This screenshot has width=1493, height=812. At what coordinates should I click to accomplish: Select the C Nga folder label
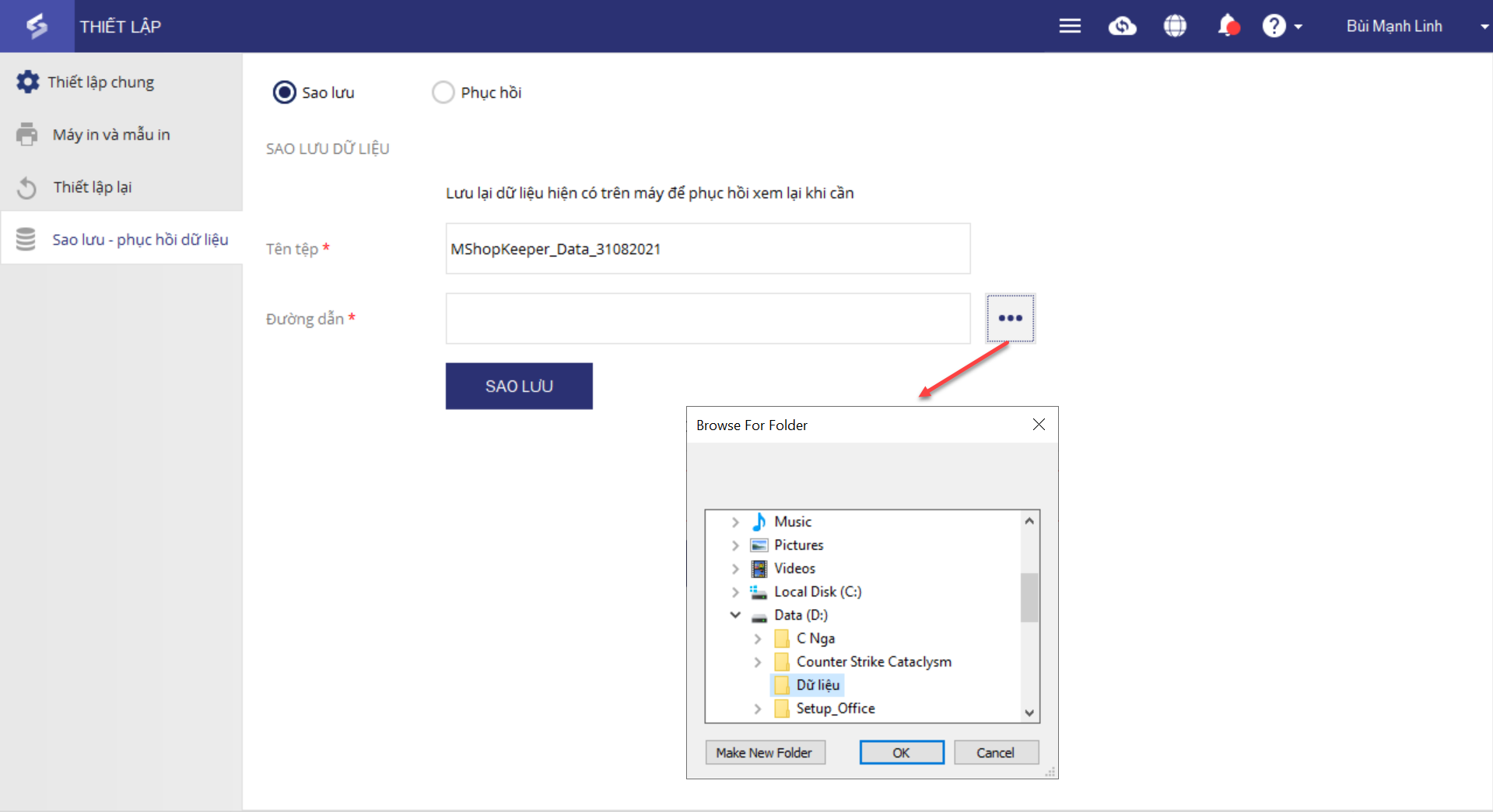[816, 639]
